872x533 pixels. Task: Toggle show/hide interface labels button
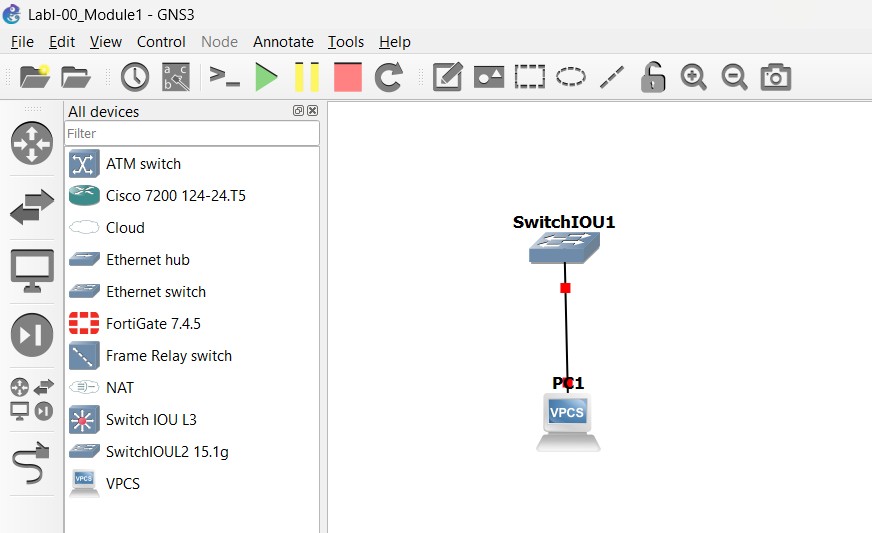[176, 77]
